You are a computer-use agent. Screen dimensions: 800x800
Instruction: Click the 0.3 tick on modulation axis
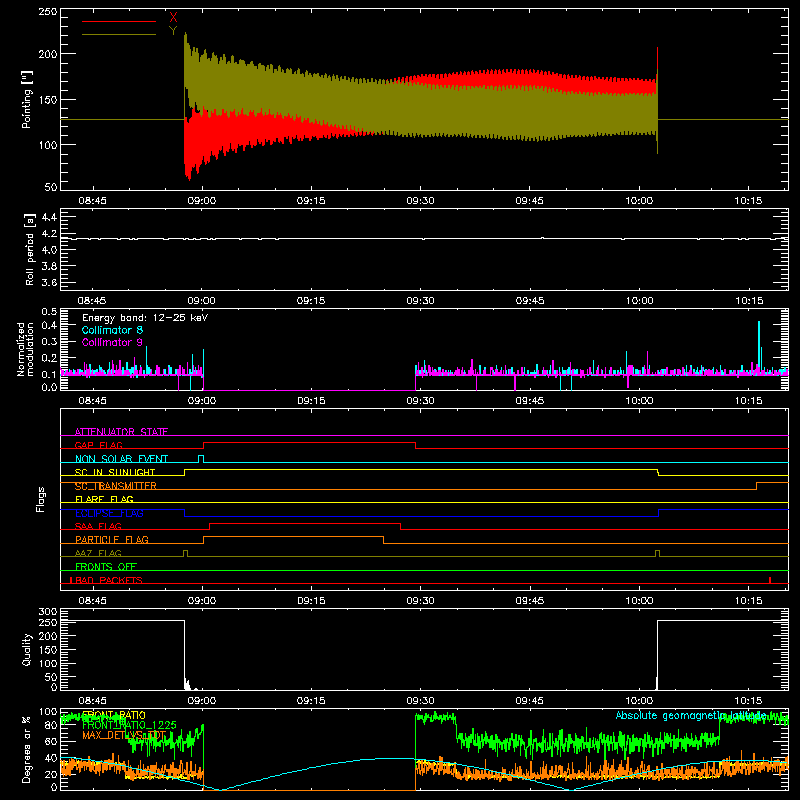pyautogui.click(x=49, y=341)
